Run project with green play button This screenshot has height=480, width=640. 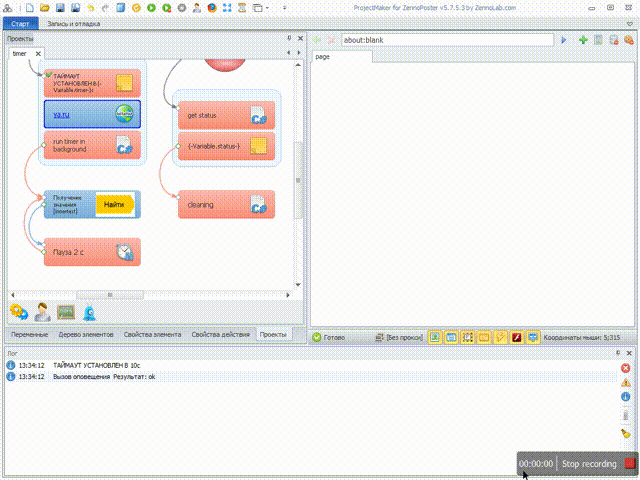(x=151, y=7)
